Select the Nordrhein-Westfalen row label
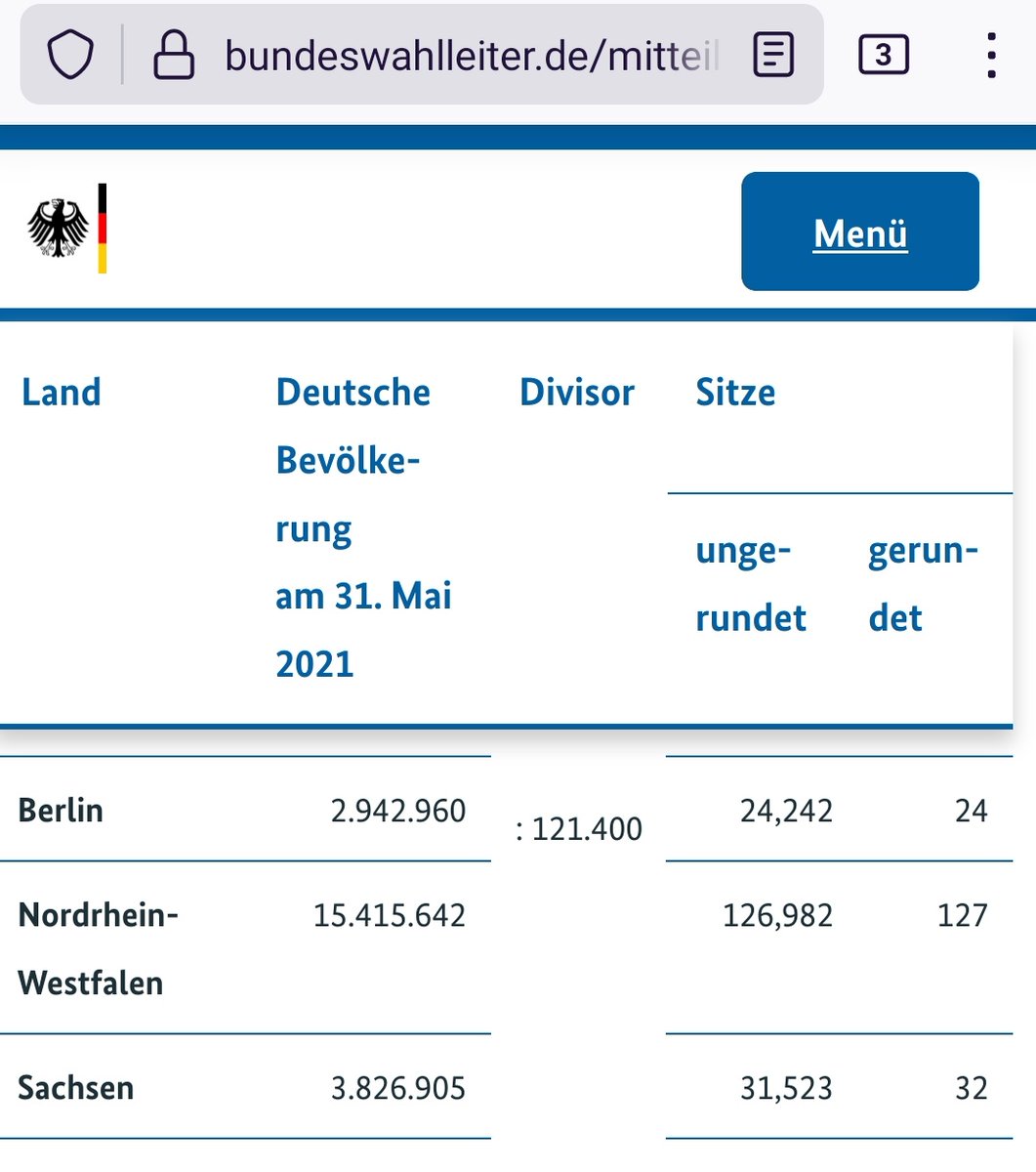This screenshot has width=1036, height=1172. 98,948
